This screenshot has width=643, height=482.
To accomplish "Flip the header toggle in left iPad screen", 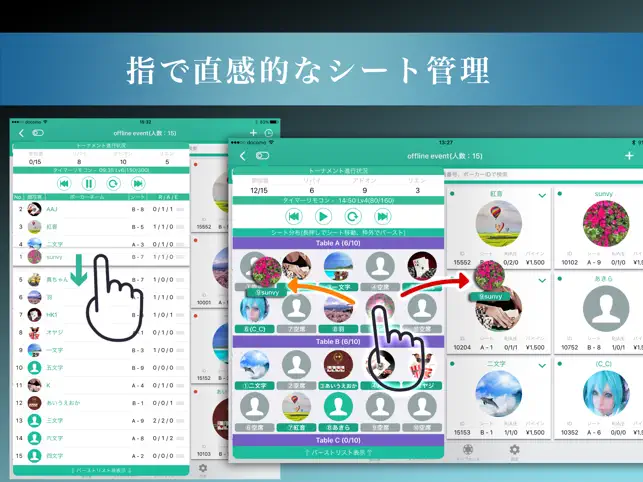I will click(38, 133).
